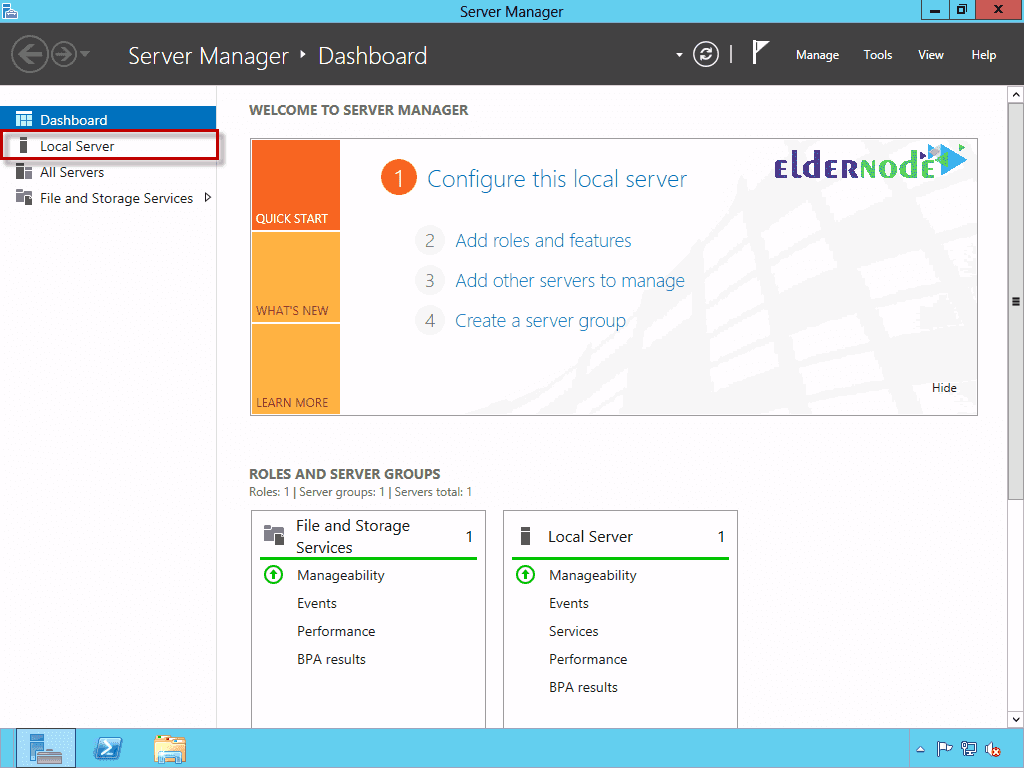Screen dimensions: 1024x768
Task: Click Create a server group link
Action: tap(540, 321)
